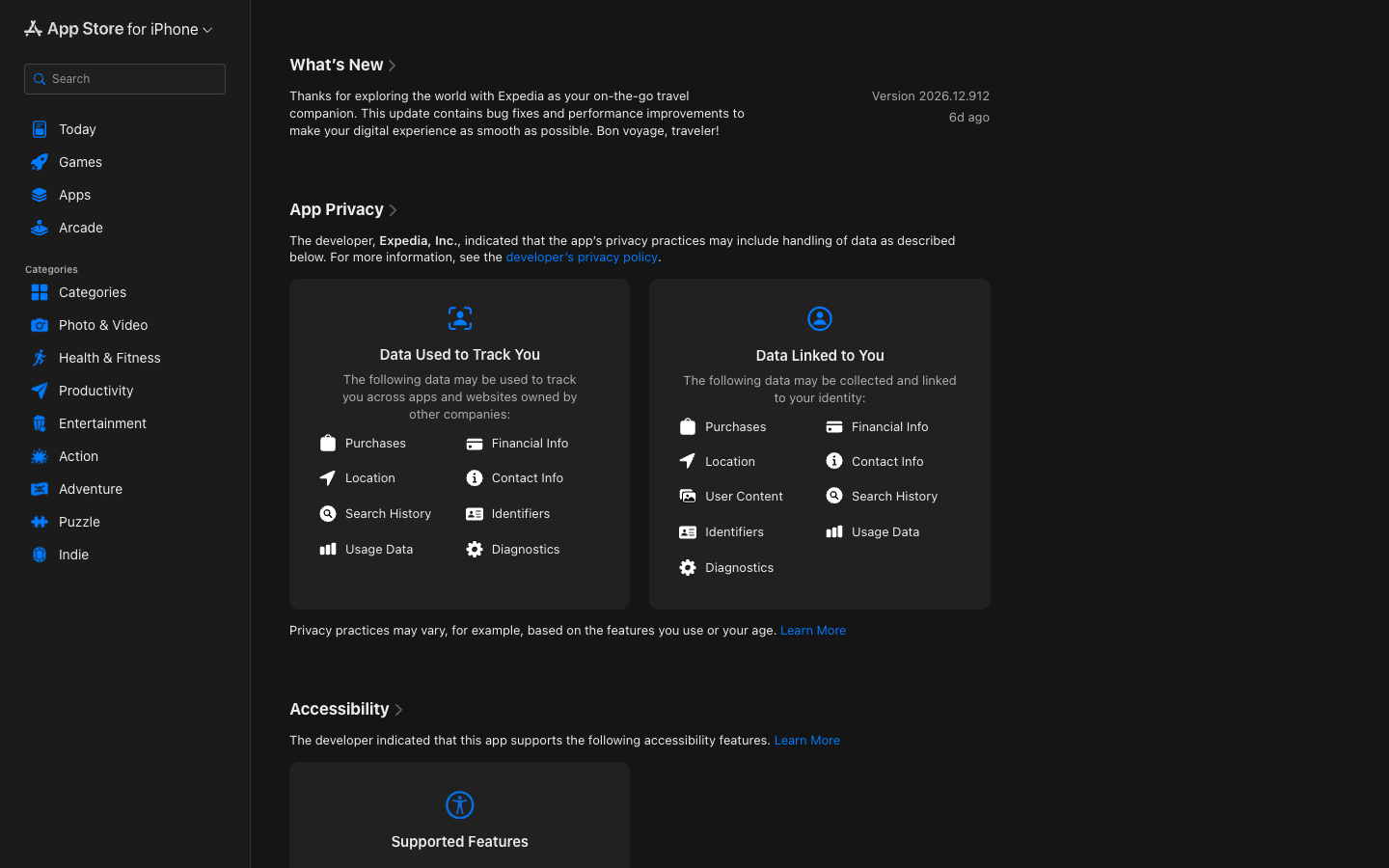Click Contact Info icon in tracking card
1389x868 pixels.
475,478
